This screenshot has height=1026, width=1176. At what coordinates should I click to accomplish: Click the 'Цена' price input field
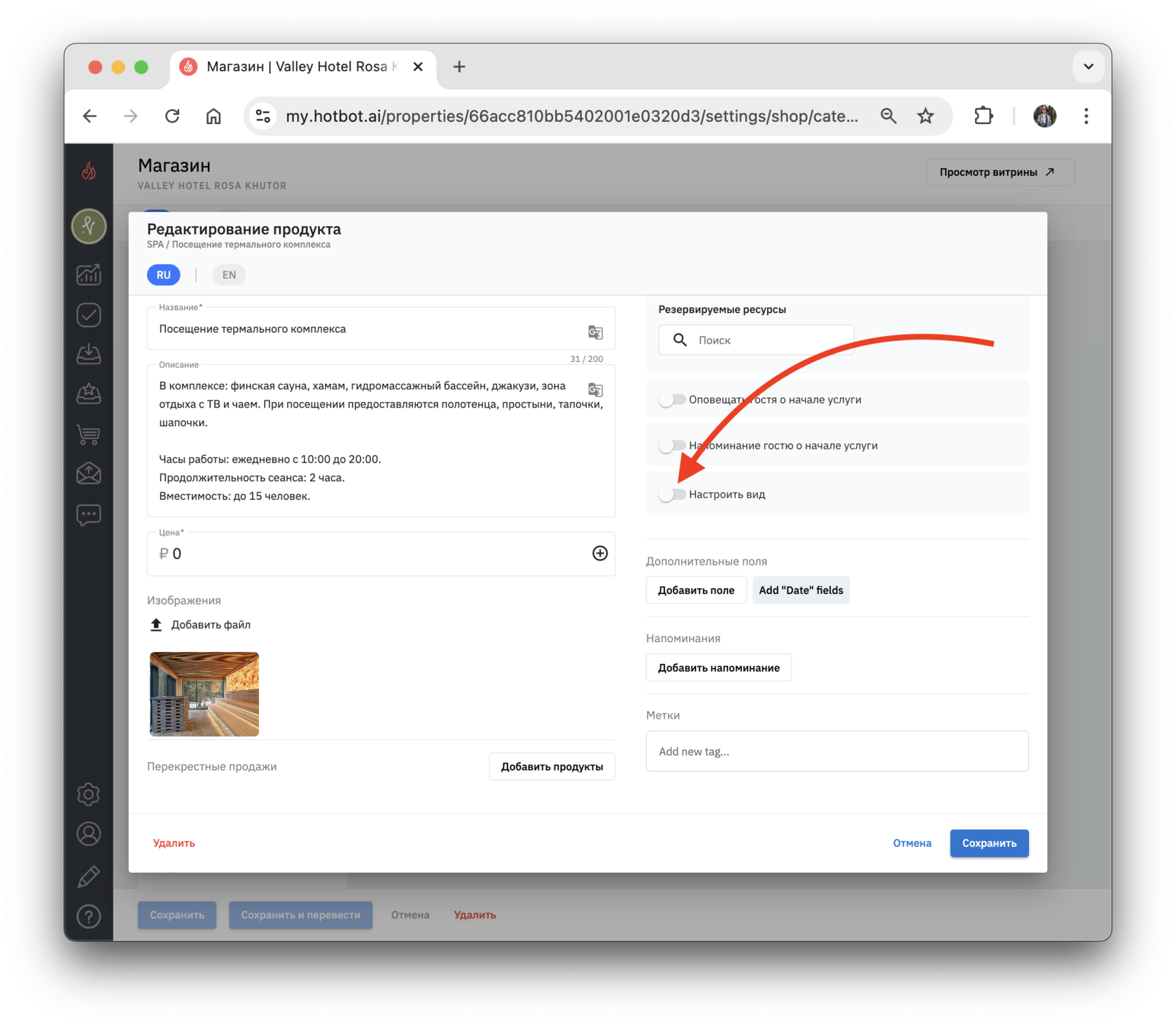click(381, 554)
